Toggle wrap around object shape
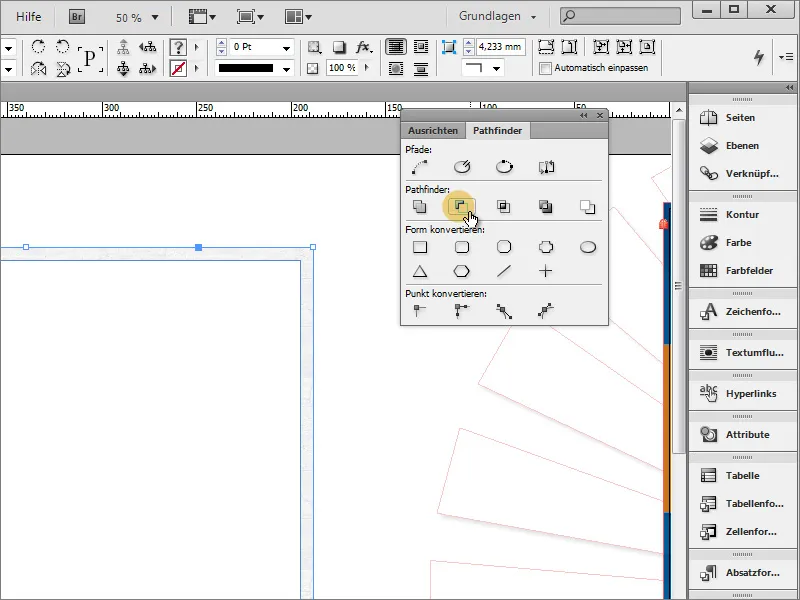This screenshot has width=800, height=600. click(x=396, y=68)
